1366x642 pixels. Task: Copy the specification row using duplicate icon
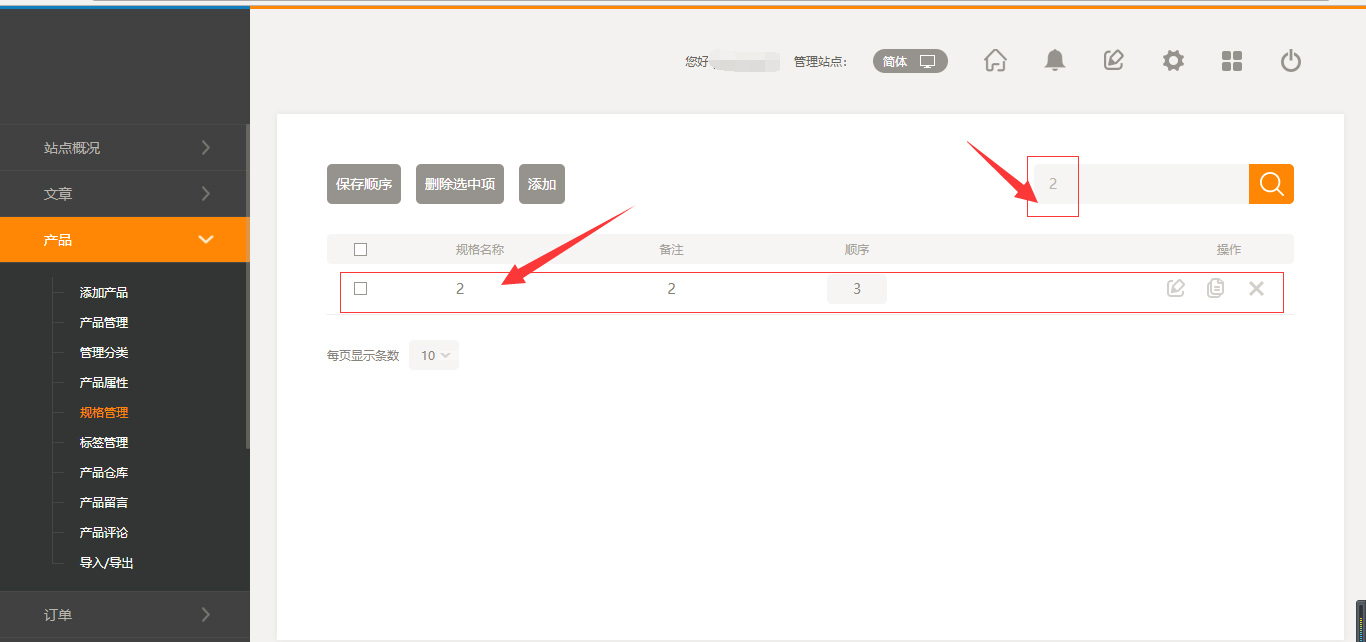click(x=1216, y=289)
